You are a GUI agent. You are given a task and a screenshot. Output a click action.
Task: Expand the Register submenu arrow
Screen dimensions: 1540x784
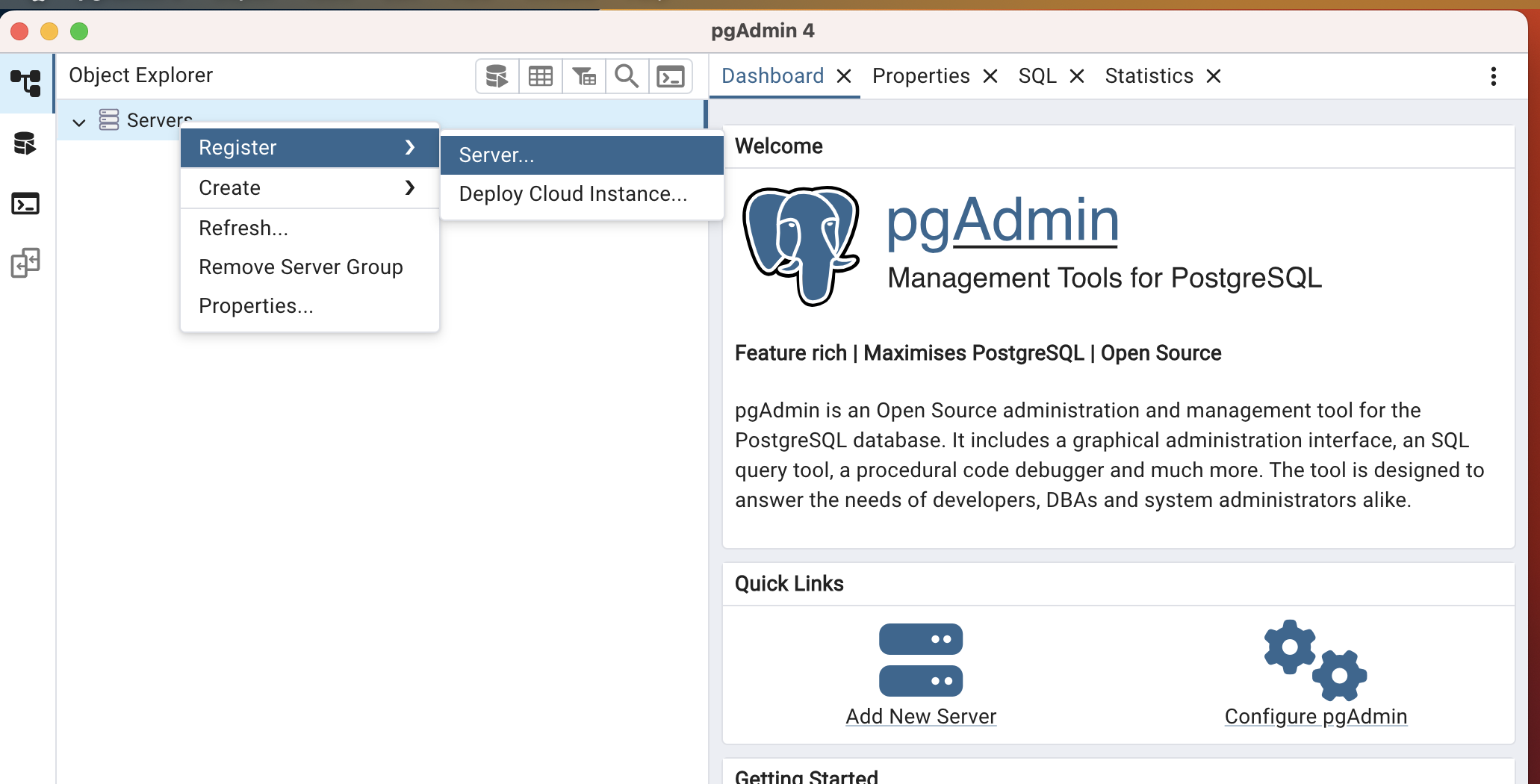coord(410,148)
